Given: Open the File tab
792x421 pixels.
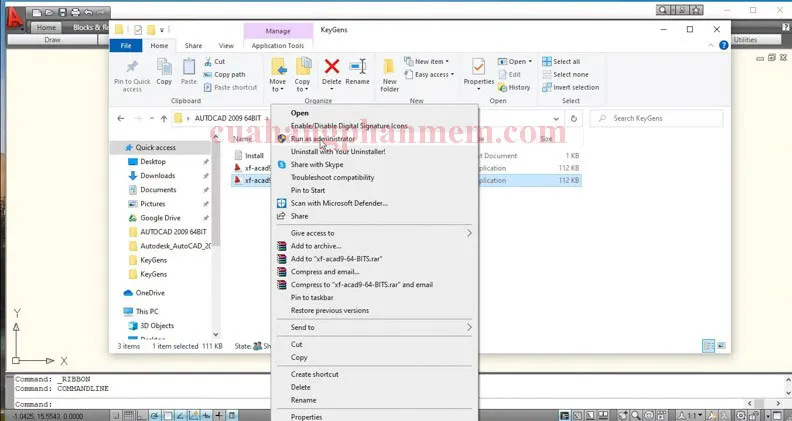Looking at the screenshot, I should pyautogui.click(x=126, y=45).
